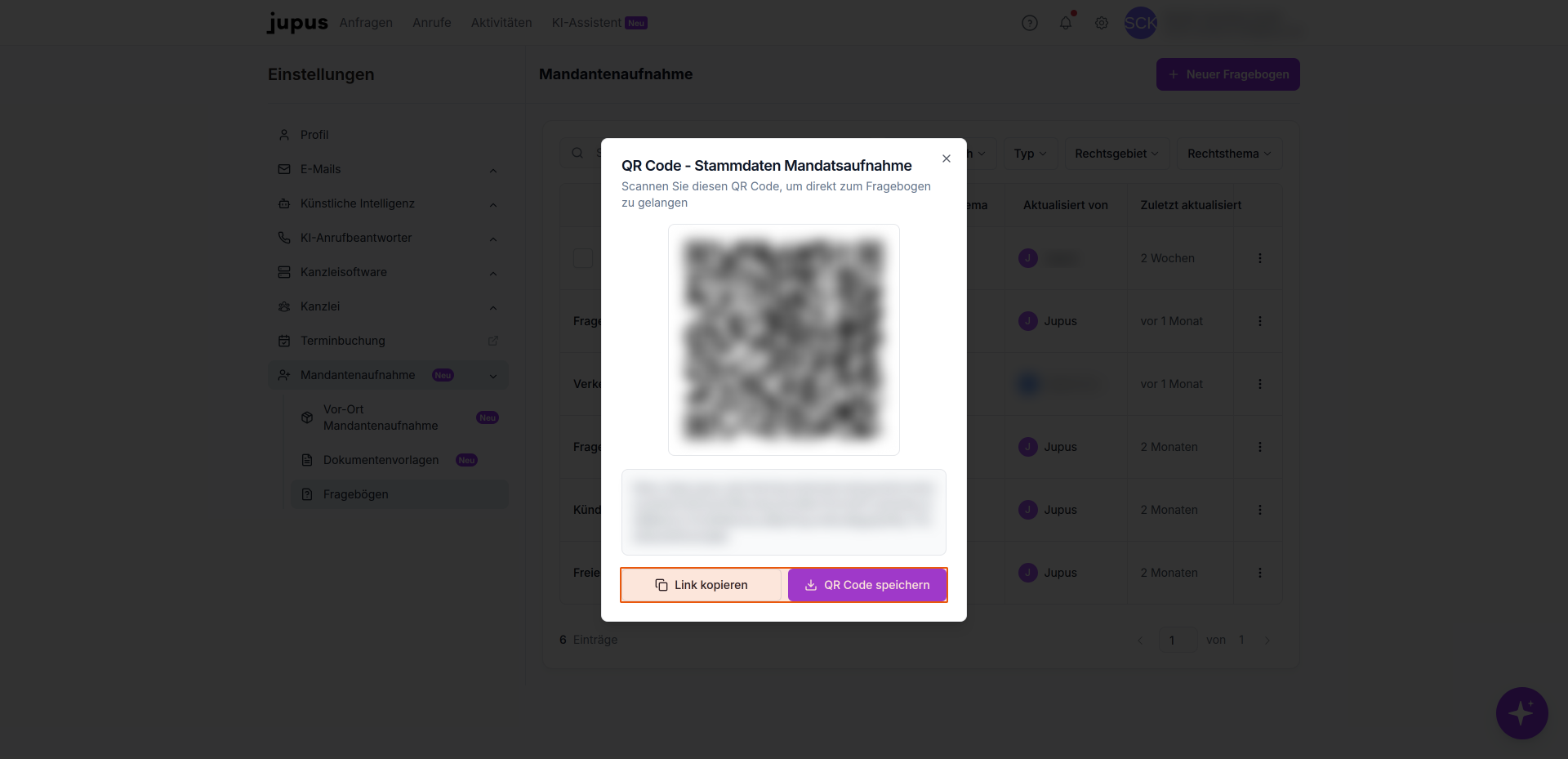1568x759 pixels.
Task: Expand the Kanzlei section chevron
Action: point(493,307)
